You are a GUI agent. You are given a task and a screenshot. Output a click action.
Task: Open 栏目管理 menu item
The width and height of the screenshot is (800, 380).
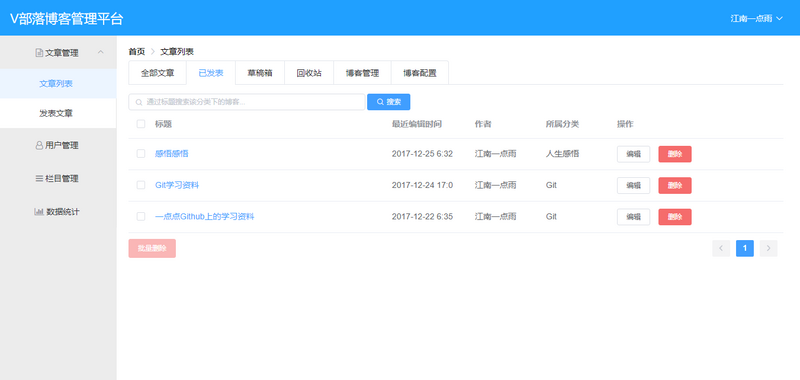point(58,179)
